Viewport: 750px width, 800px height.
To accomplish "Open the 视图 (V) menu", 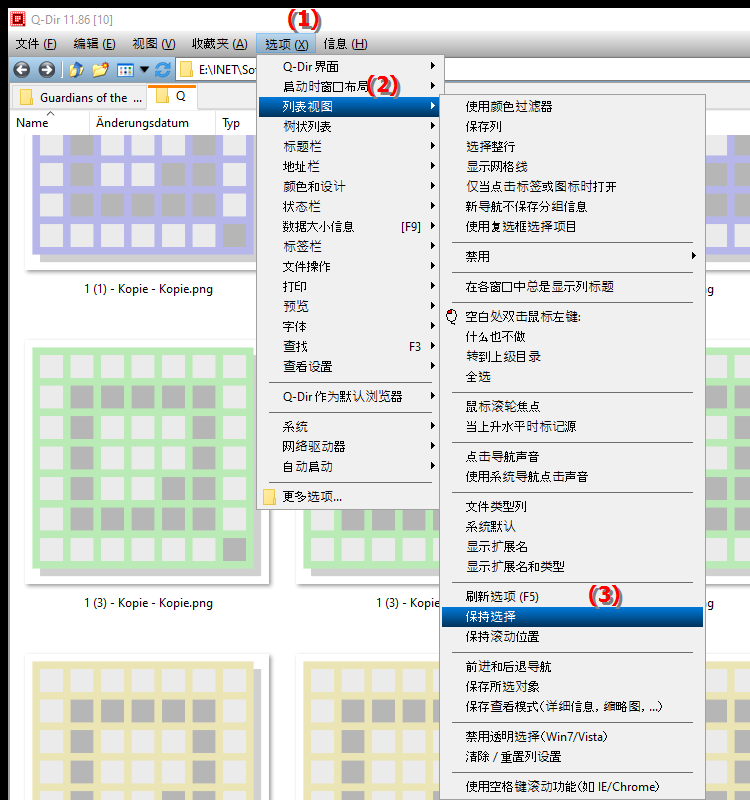I will pos(154,44).
